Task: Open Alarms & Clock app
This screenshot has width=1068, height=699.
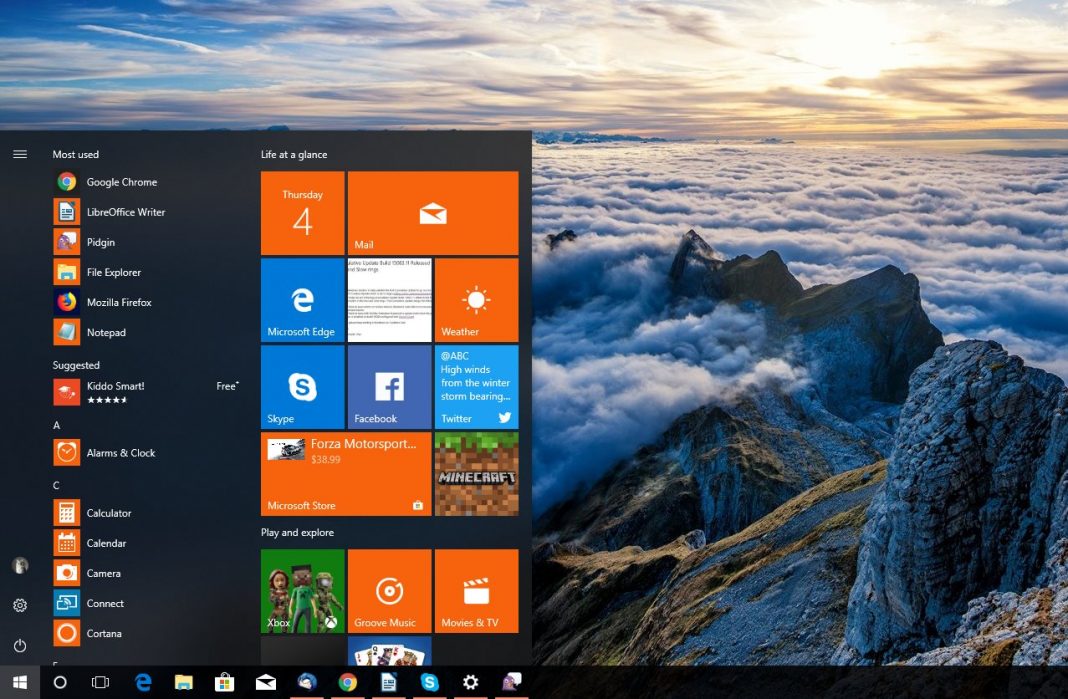Action: click(145, 452)
